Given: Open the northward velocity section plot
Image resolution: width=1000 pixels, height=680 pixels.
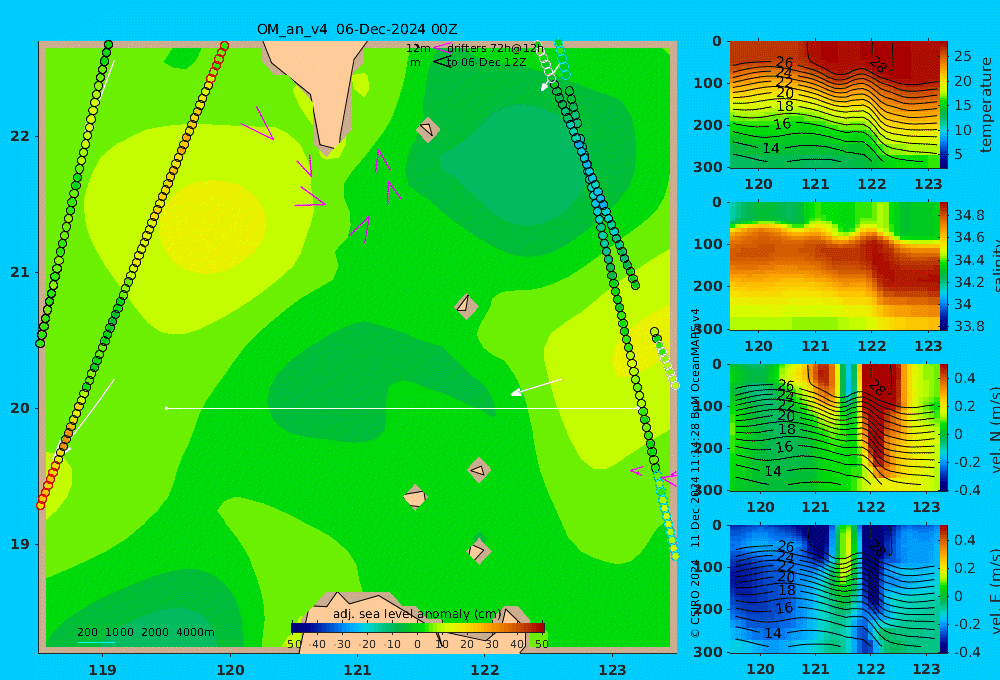Looking at the screenshot, I should click(834, 427).
